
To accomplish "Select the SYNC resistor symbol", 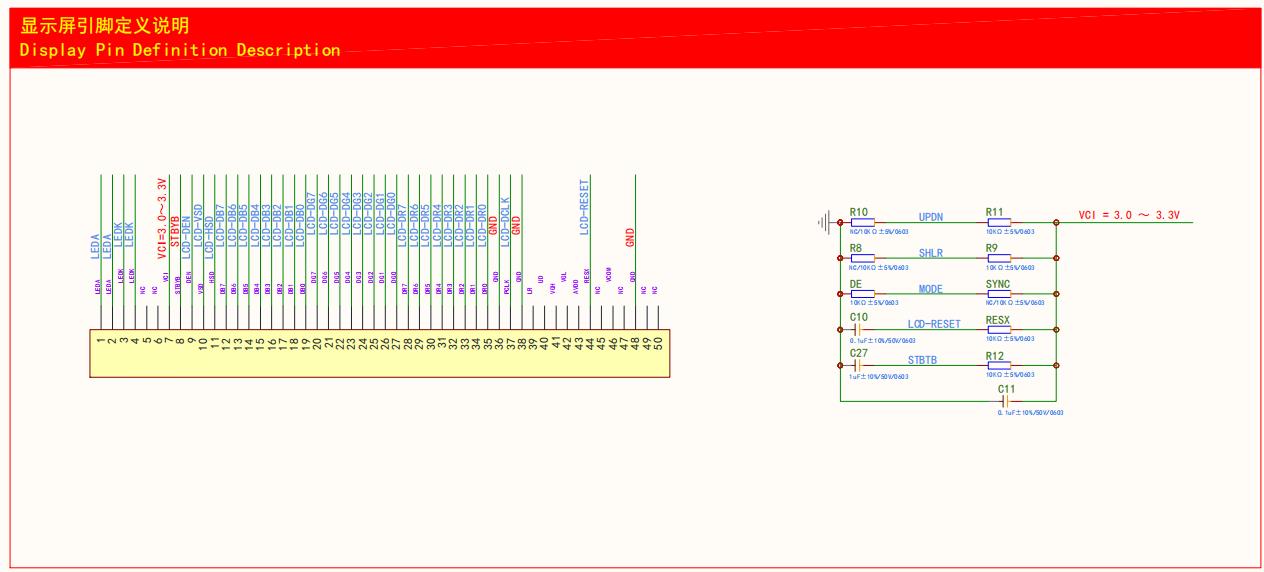I will (998, 294).
